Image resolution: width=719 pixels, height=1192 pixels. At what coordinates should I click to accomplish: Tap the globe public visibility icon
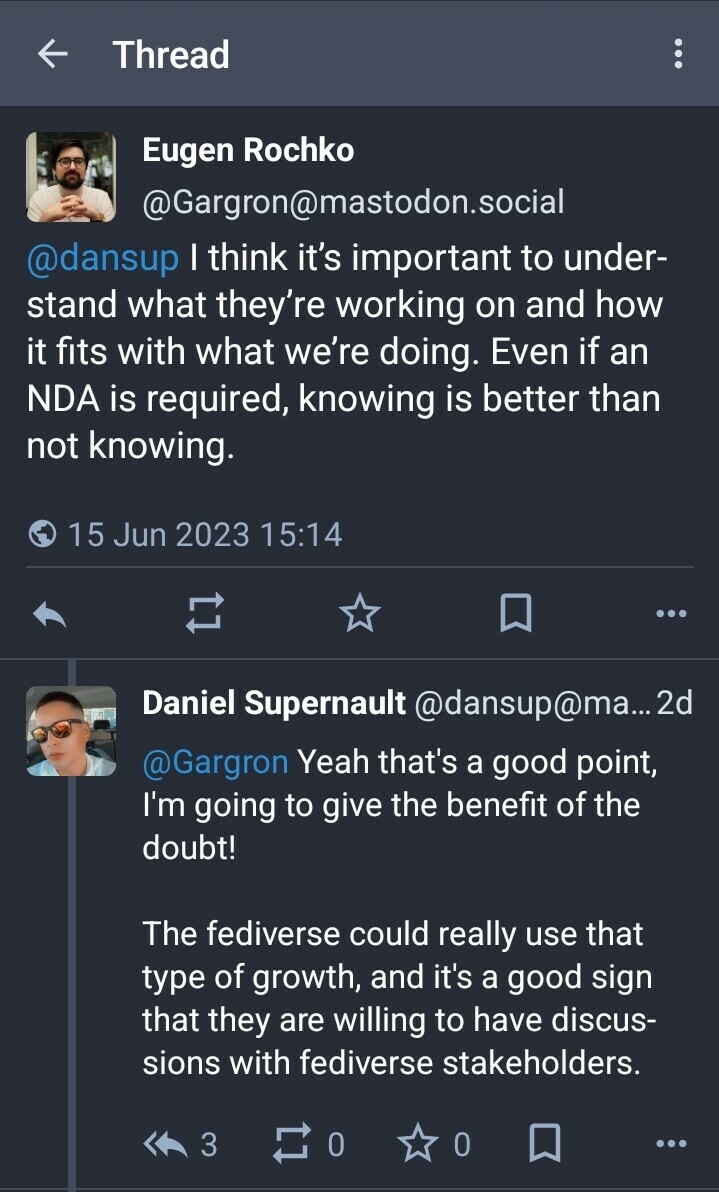(43, 534)
